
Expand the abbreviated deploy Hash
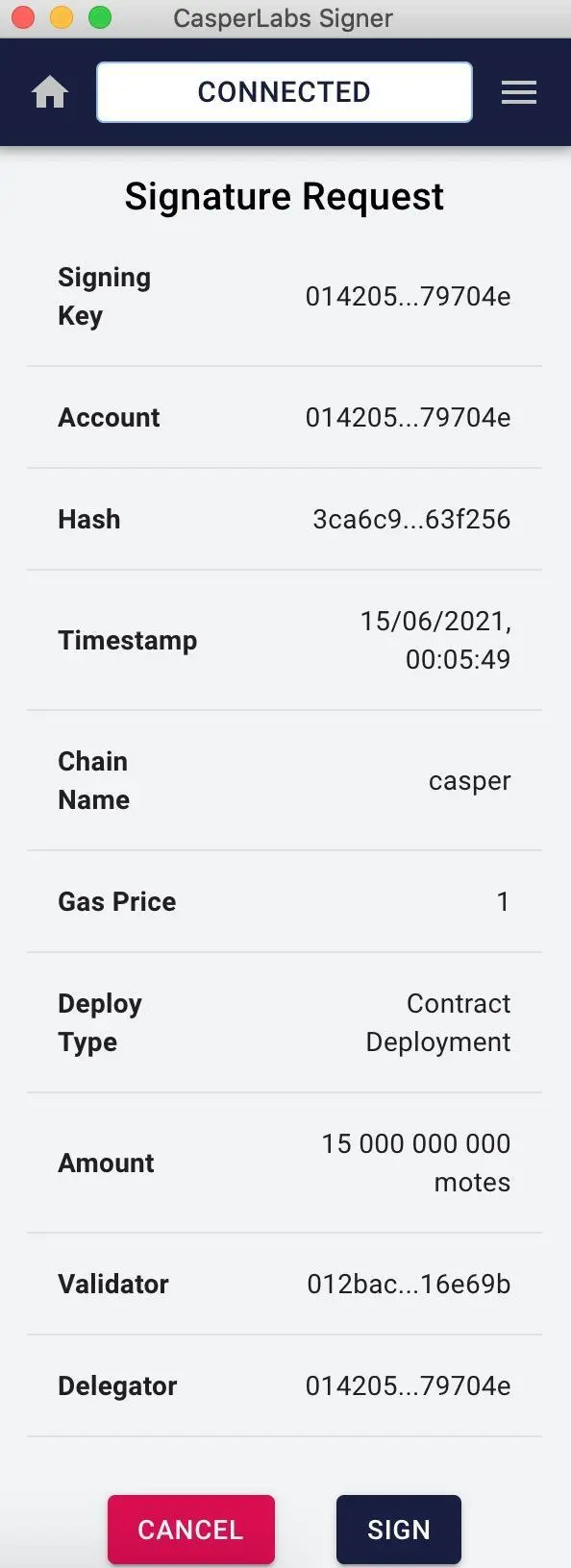(411, 519)
